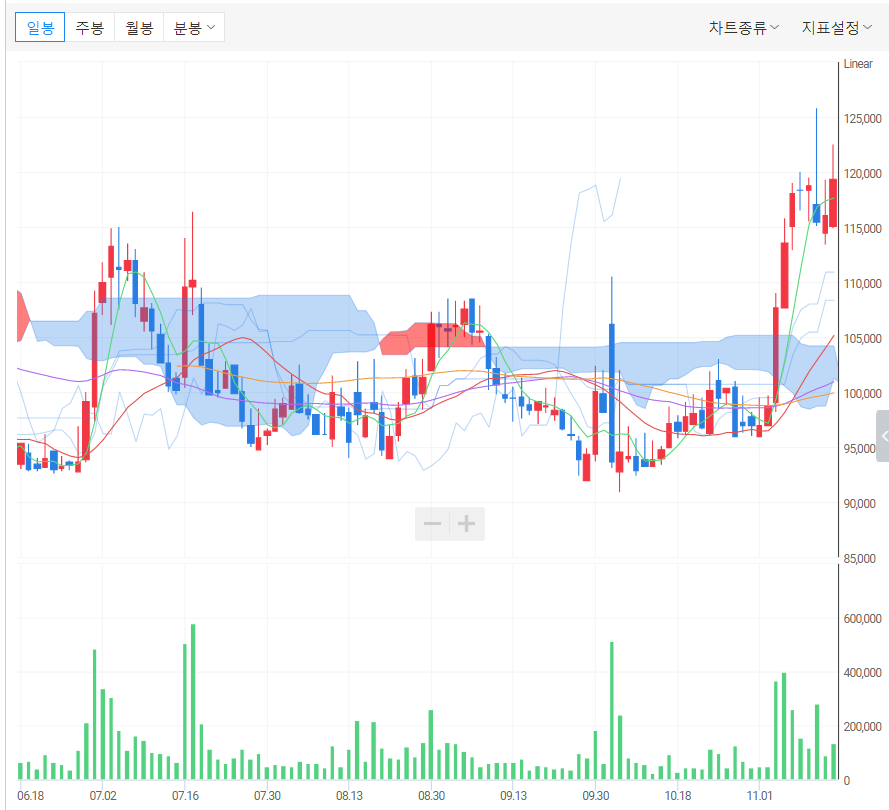Screen dimensions: 889x810
Task: Click the 400,000 volume axis label
Action: [x=862, y=672]
